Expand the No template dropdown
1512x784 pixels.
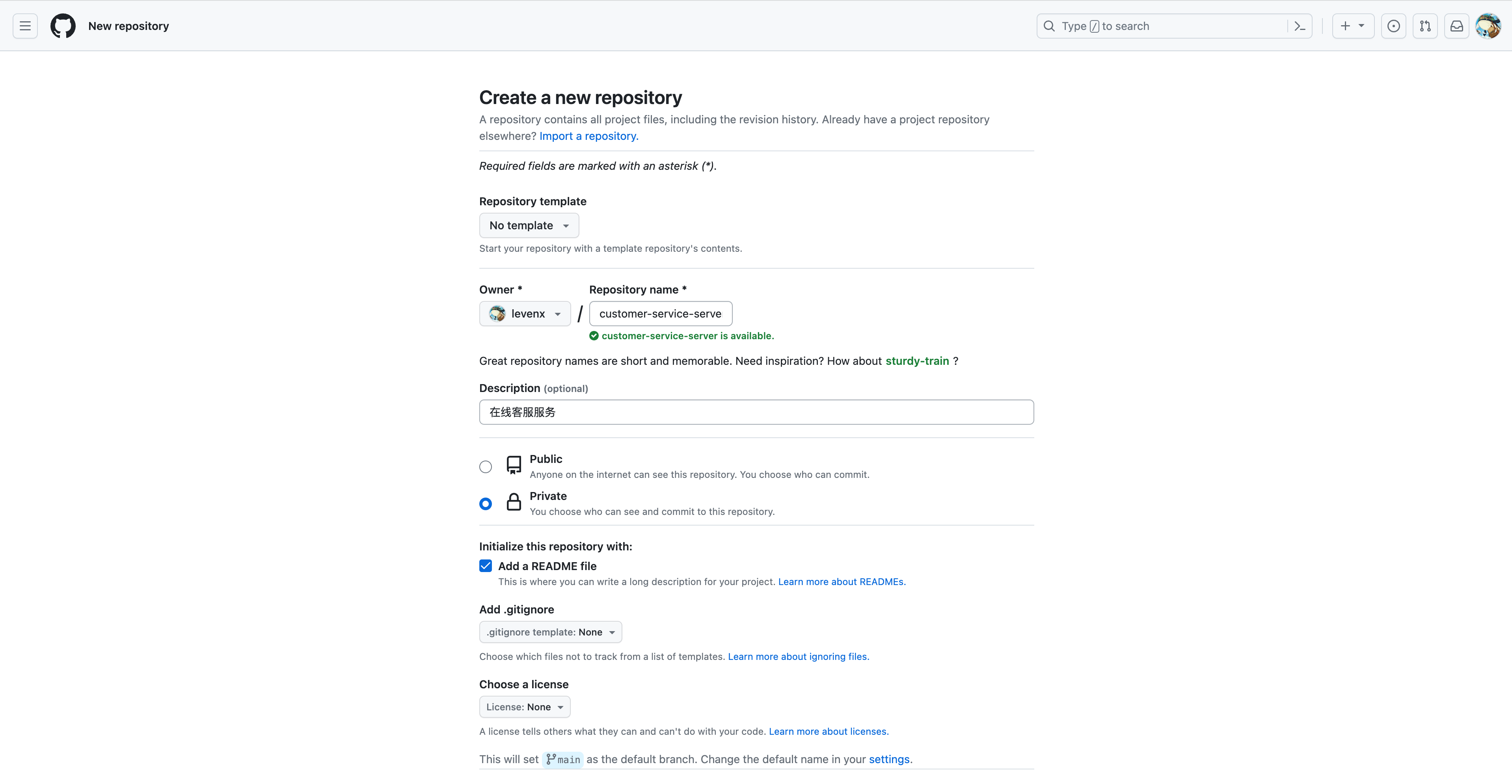[x=529, y=225]
